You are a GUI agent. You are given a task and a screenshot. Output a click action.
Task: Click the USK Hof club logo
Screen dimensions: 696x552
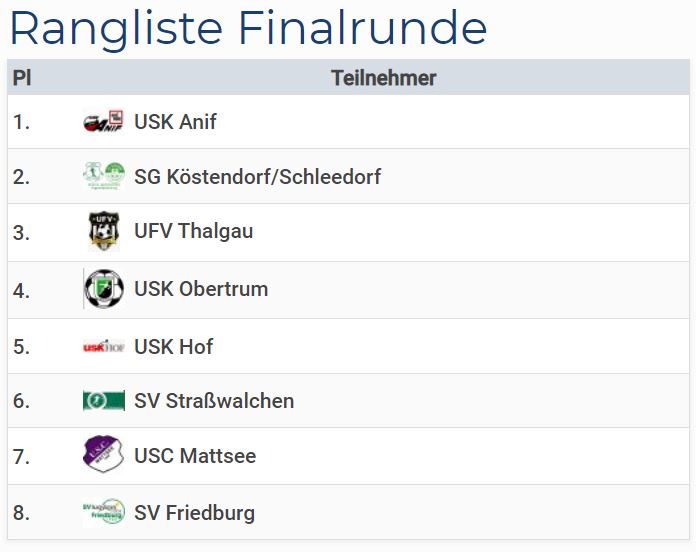click(x=103, y=347)
